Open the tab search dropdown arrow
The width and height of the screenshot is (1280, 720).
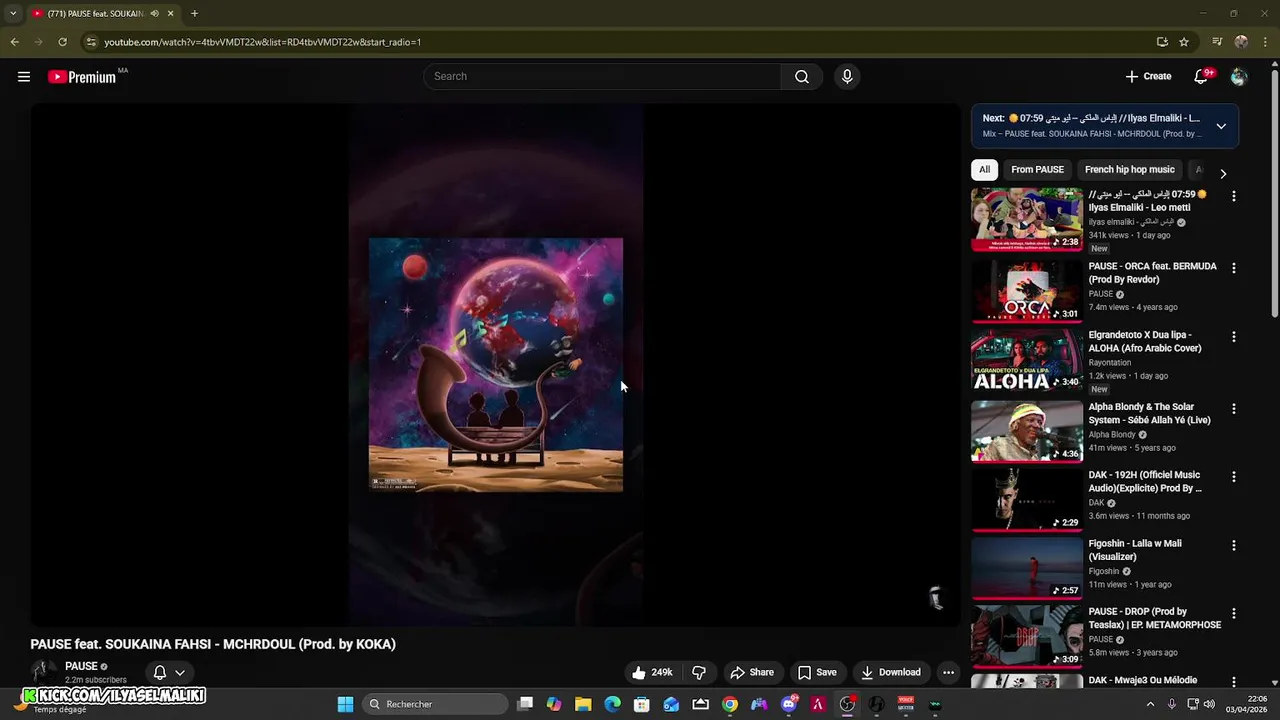coord(13,14)
